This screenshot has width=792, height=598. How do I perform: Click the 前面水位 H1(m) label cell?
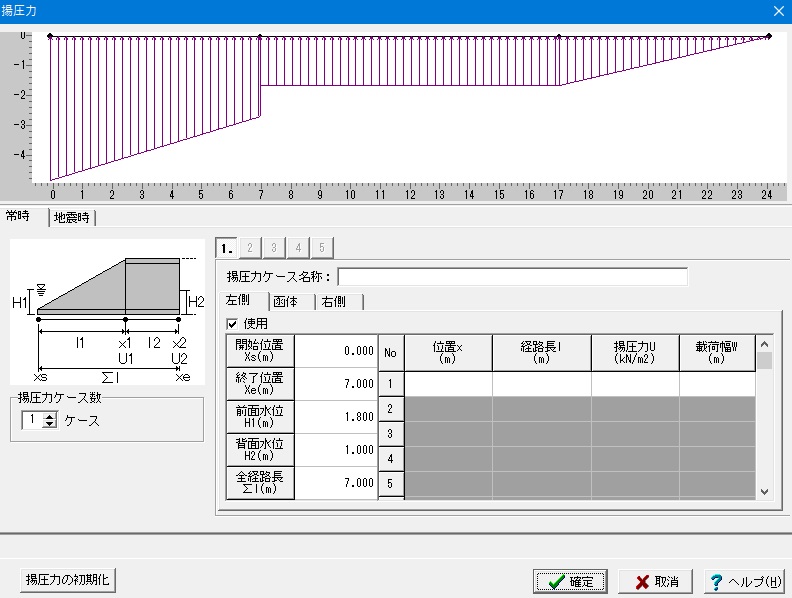tap(260, 417)
